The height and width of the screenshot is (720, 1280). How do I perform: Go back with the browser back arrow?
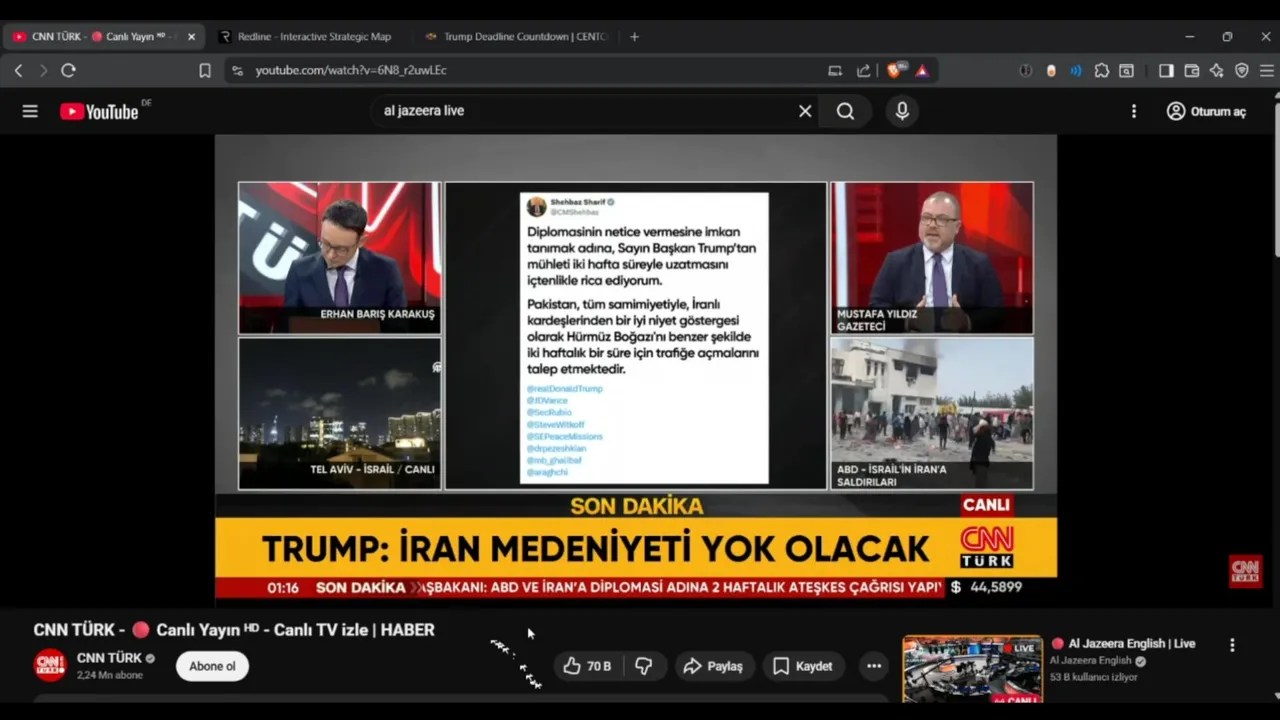point(18,70)
